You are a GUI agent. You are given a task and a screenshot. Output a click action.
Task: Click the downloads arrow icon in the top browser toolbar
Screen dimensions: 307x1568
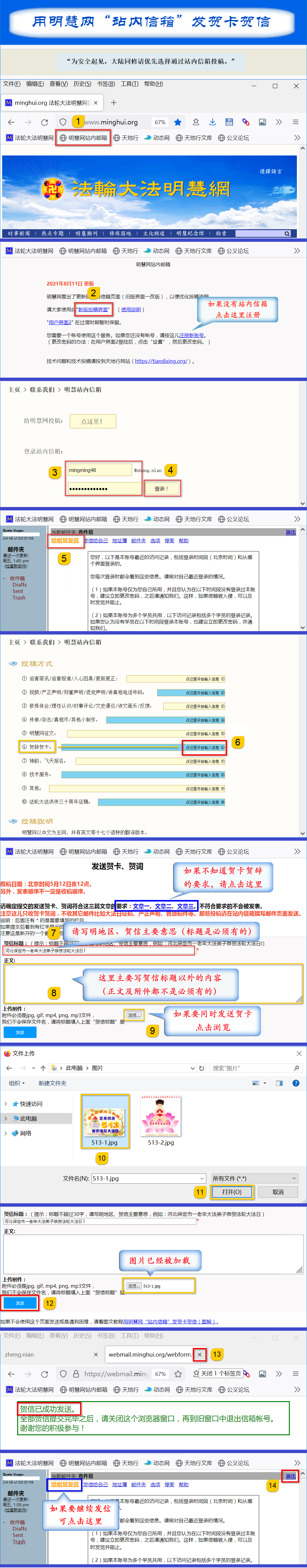tap(212, 122)
